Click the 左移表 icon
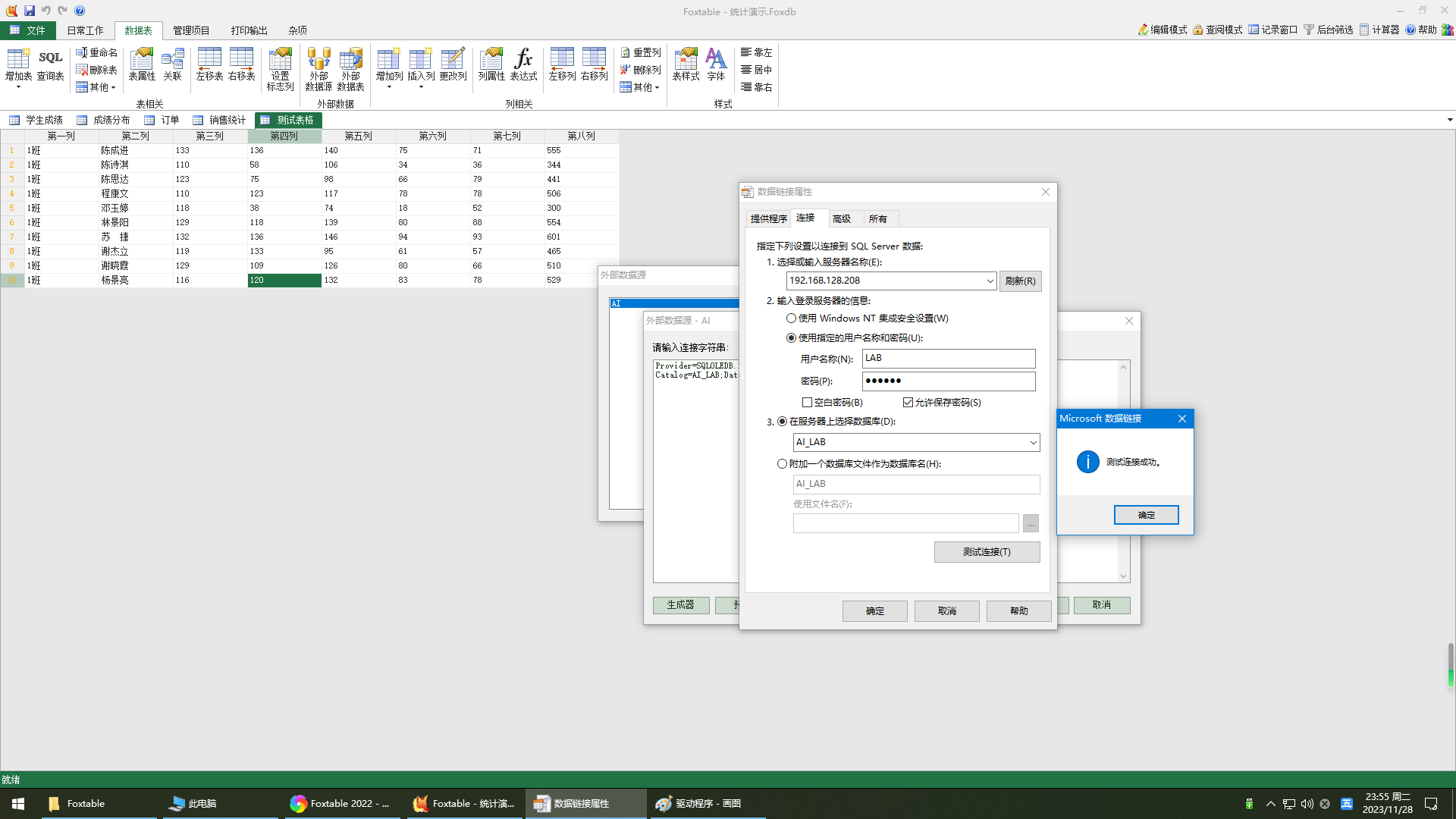This screenshot has width=1456, height=819. tap(209, 64)
